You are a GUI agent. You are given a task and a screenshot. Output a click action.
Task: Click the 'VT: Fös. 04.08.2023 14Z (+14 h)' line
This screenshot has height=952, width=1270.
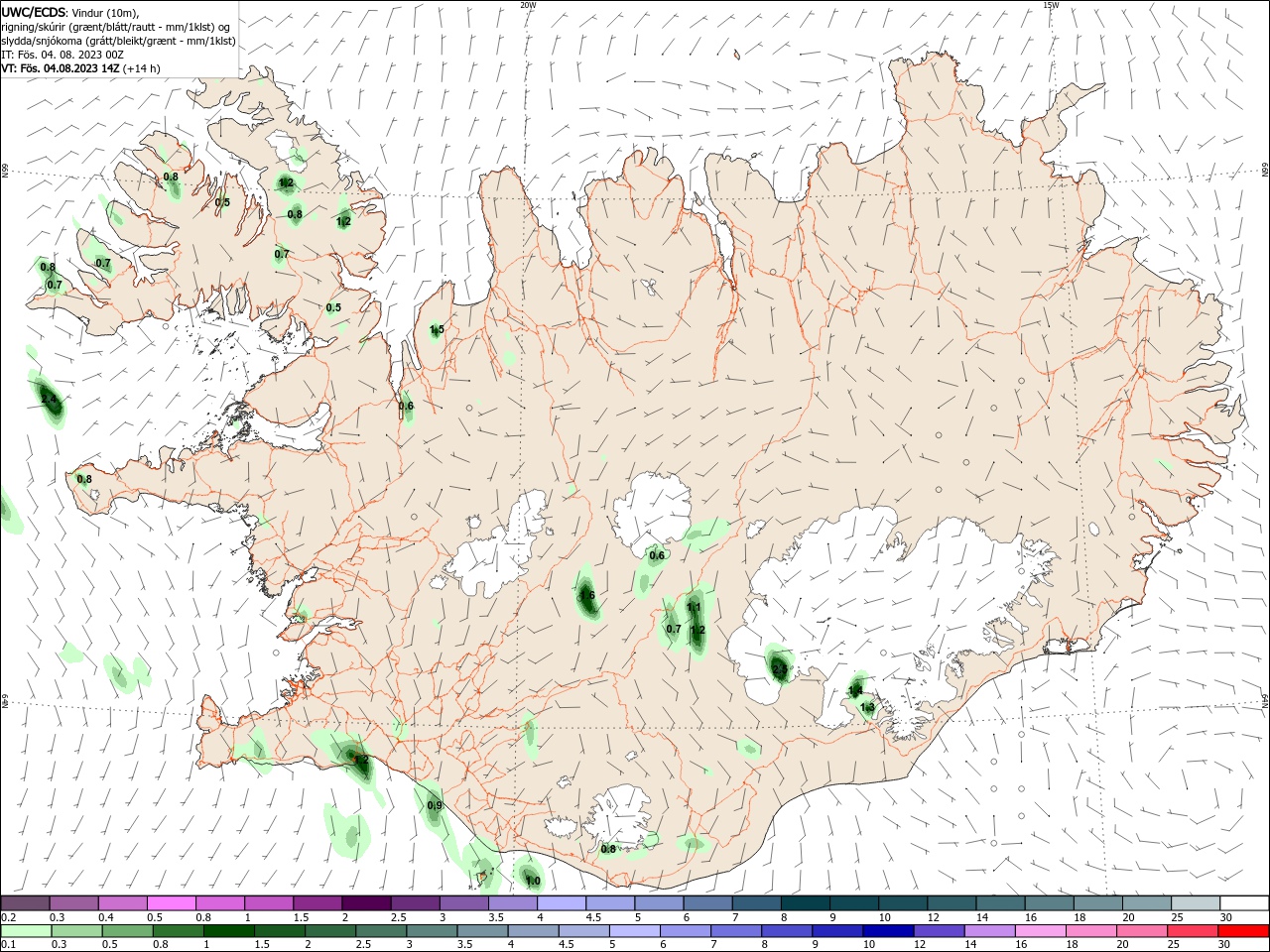pyautogui.click(x=81, y=68)
